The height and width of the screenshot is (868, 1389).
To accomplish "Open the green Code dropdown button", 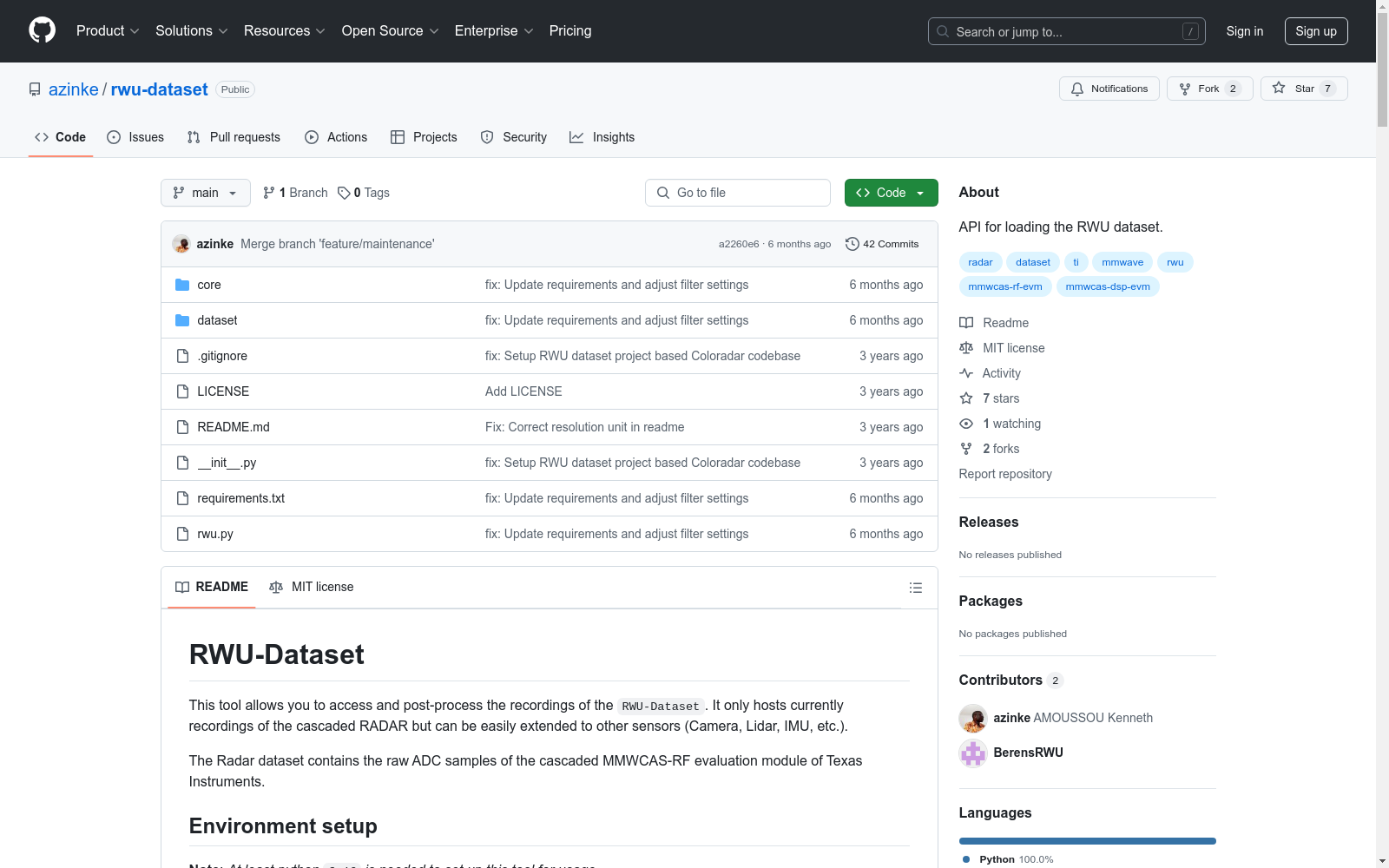I will click(892, 193).
